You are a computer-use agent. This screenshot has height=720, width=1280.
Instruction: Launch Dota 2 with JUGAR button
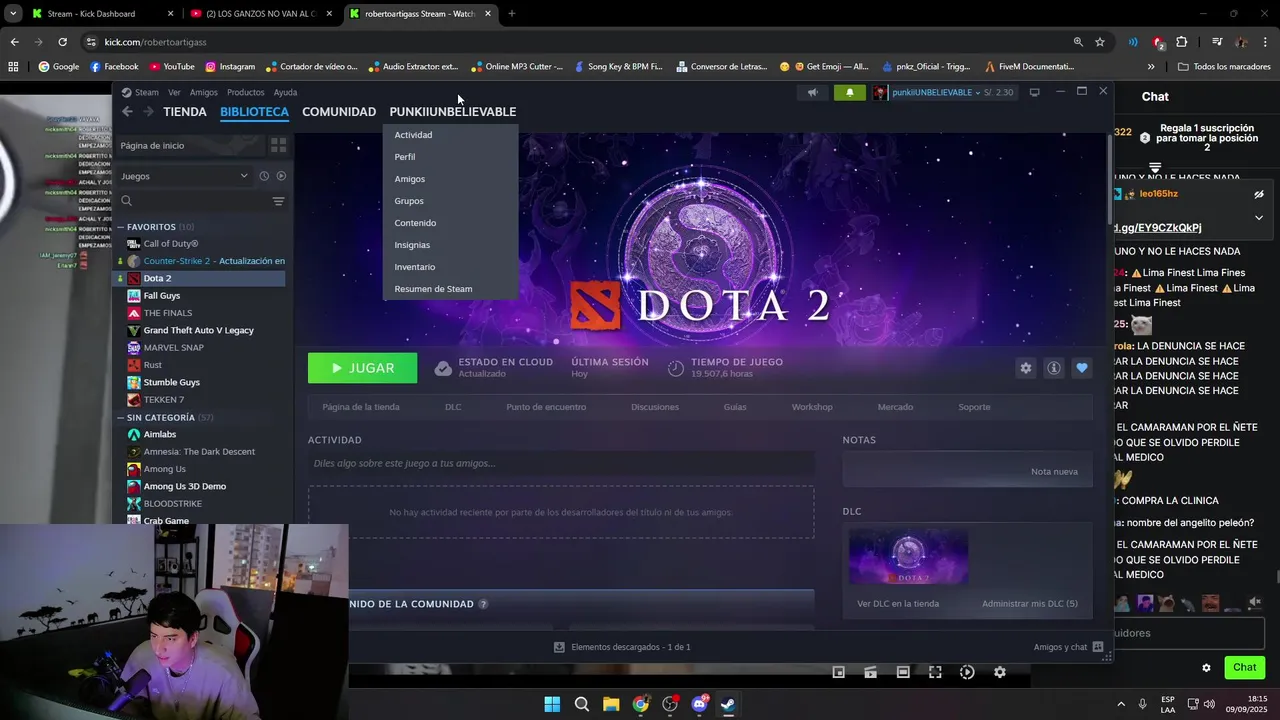click(362, 368)
